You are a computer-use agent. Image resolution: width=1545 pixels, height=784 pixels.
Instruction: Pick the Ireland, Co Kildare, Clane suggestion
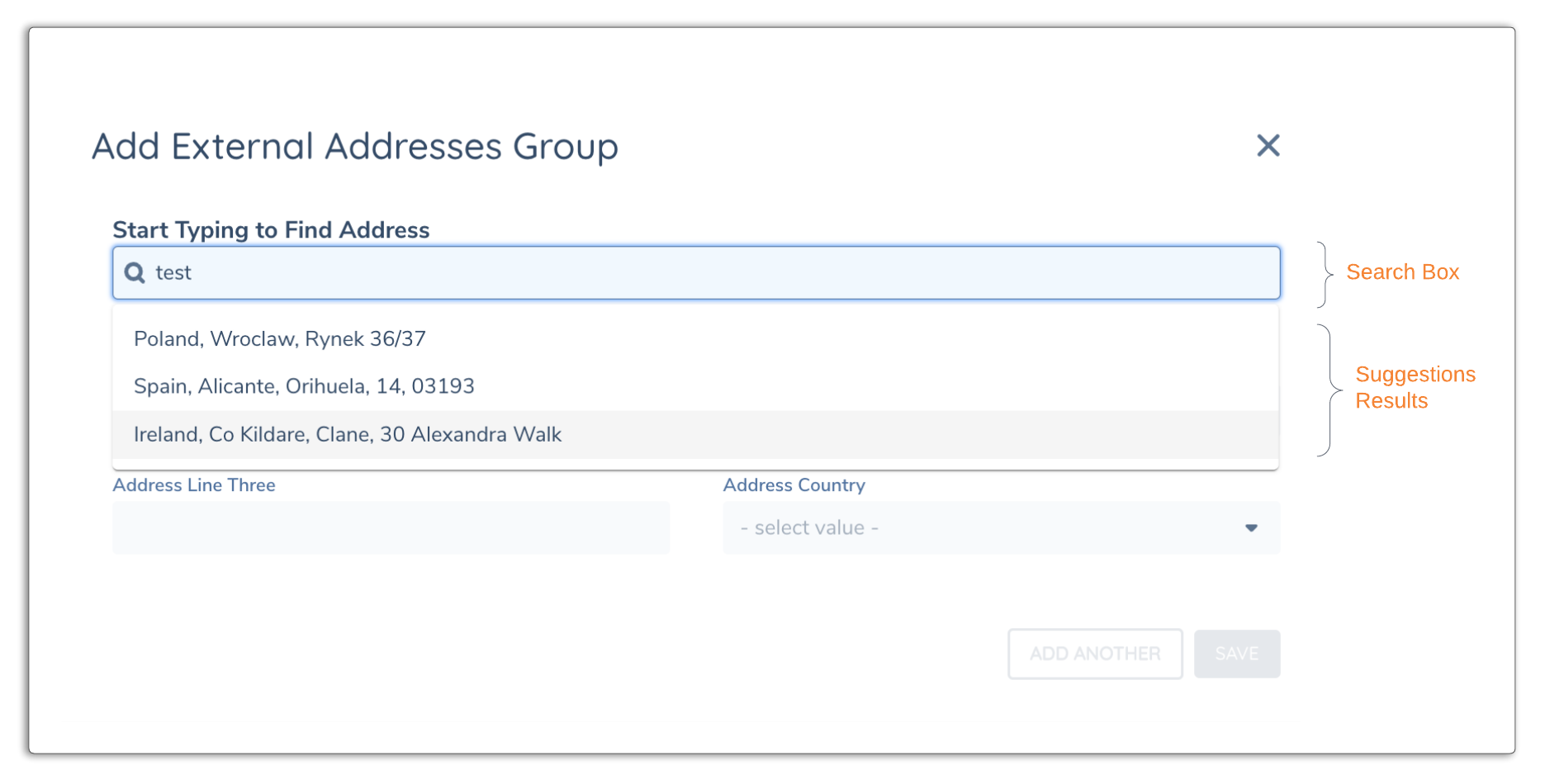pos(347,434)
